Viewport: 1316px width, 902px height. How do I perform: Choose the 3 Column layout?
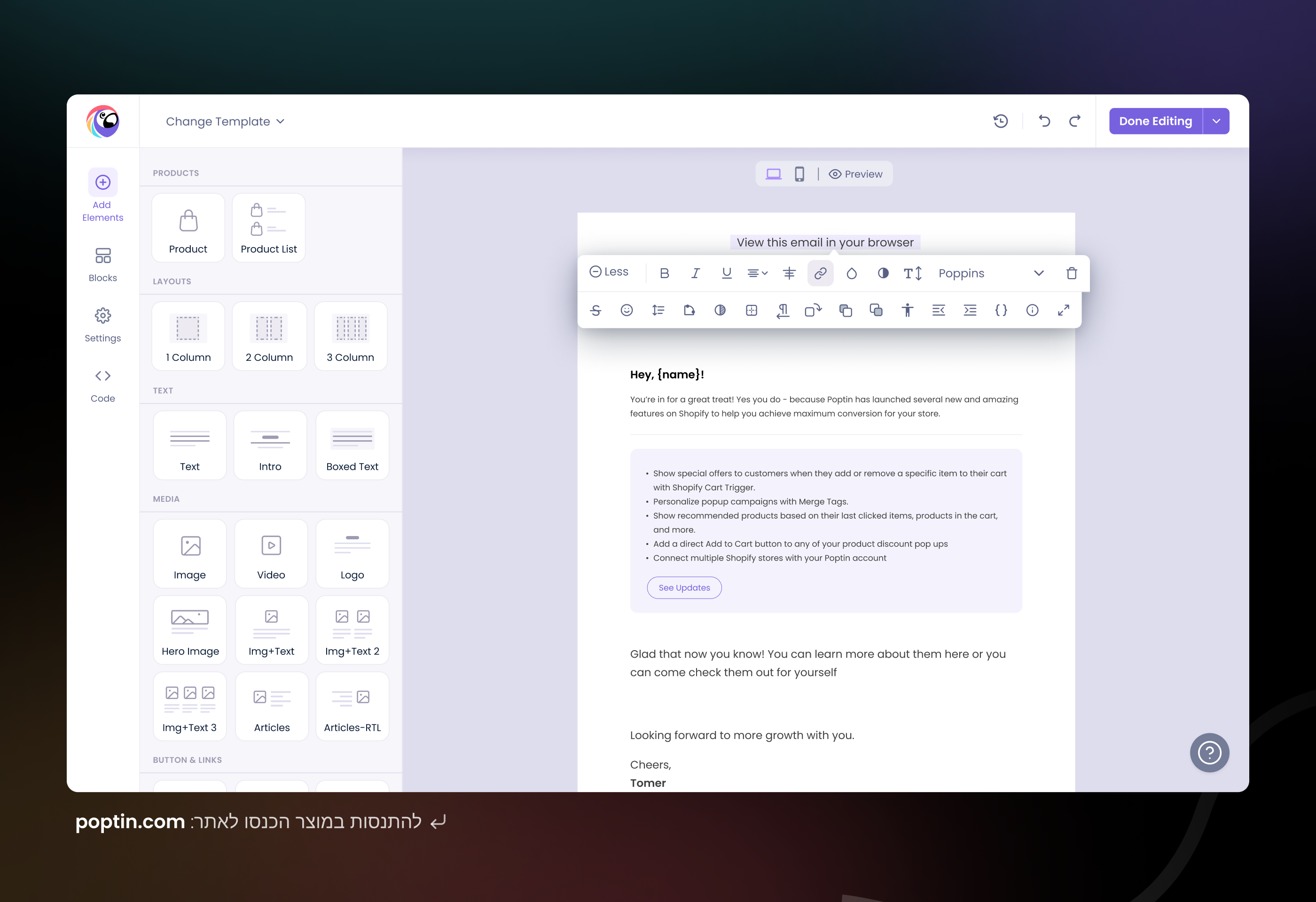point(351,336)
